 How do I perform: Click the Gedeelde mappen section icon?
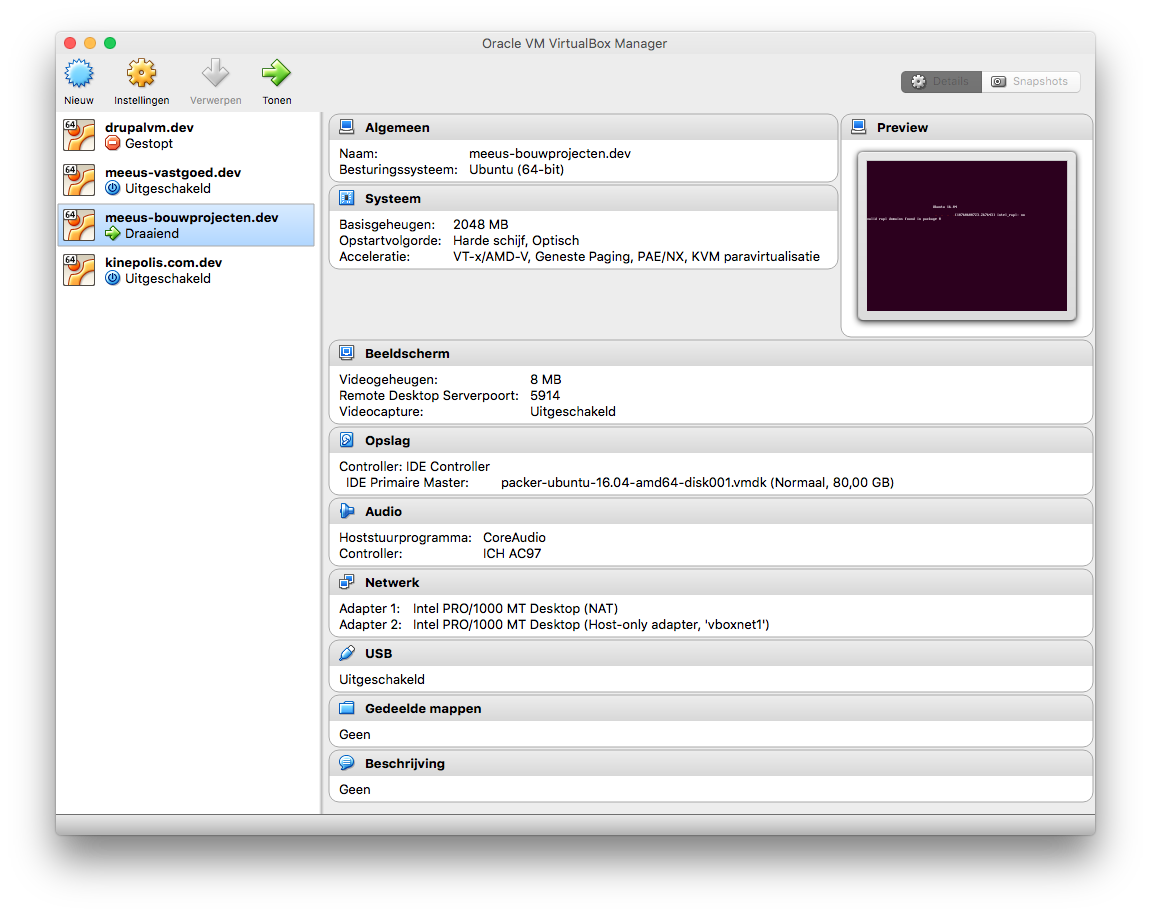(347, 707)
